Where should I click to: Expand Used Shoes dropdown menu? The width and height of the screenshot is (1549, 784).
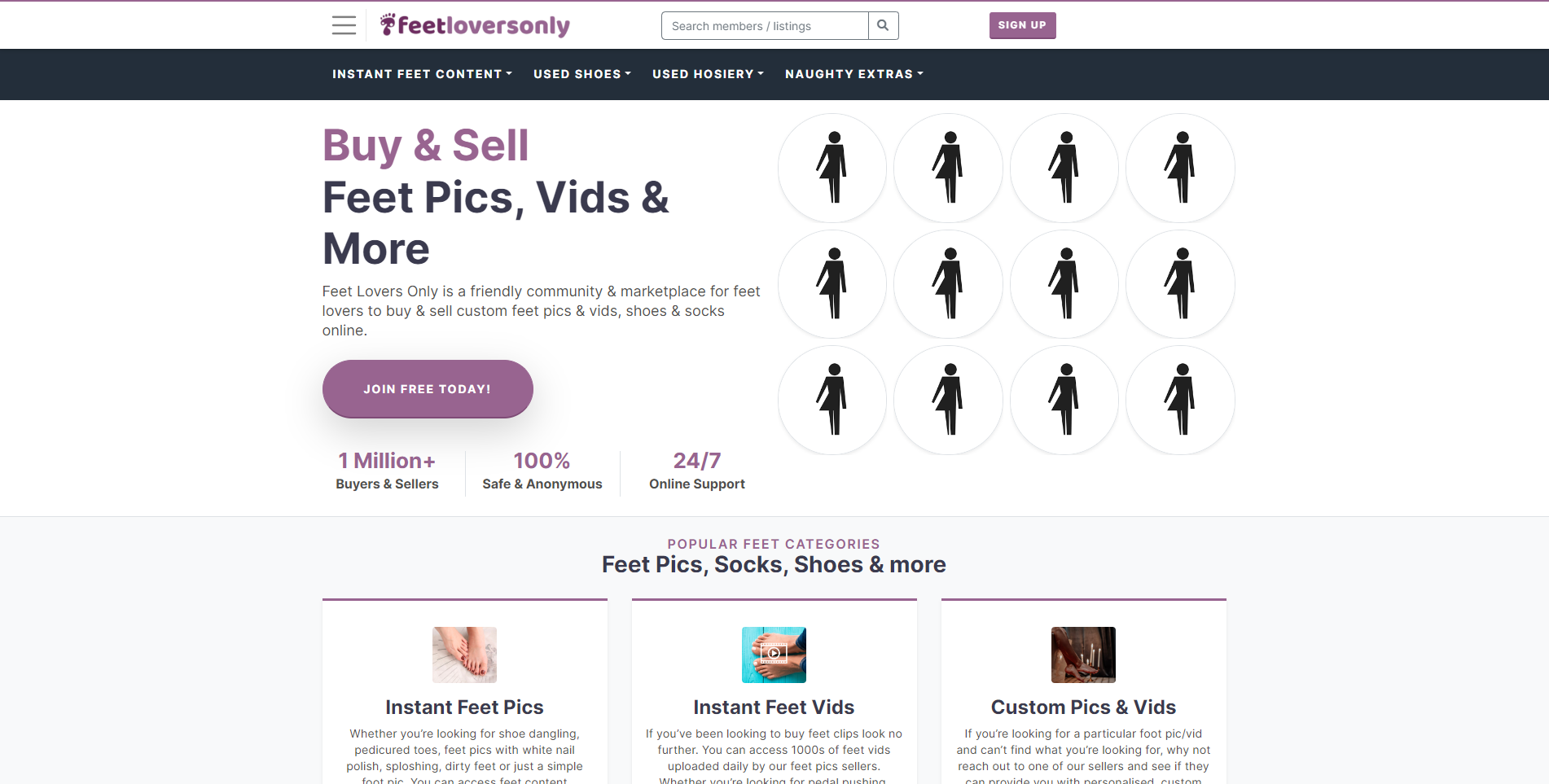(582, 74)
